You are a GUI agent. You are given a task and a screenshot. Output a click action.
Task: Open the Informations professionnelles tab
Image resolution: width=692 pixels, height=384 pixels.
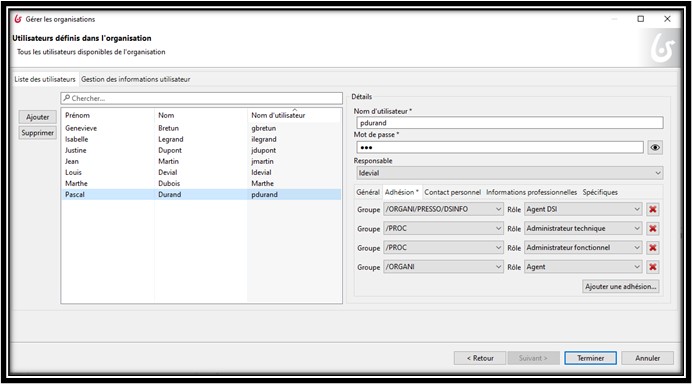pyautogui.click(x=531, y=192)
